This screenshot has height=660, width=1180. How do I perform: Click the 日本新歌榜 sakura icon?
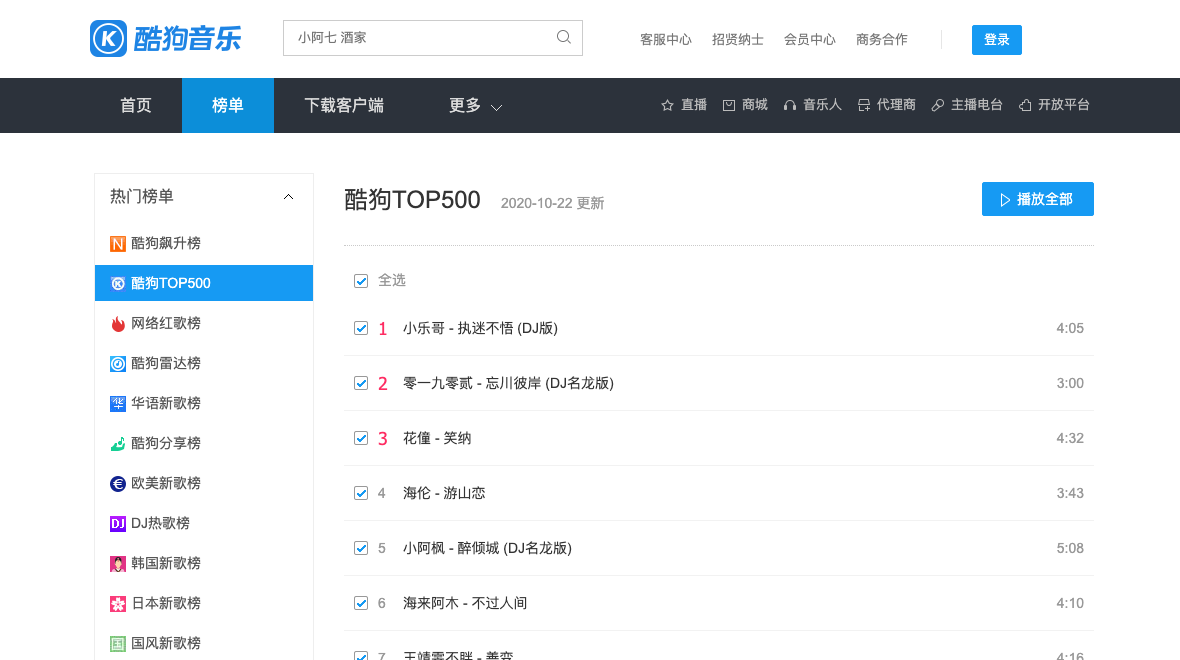pyautogui.click(x=117, y=604)
